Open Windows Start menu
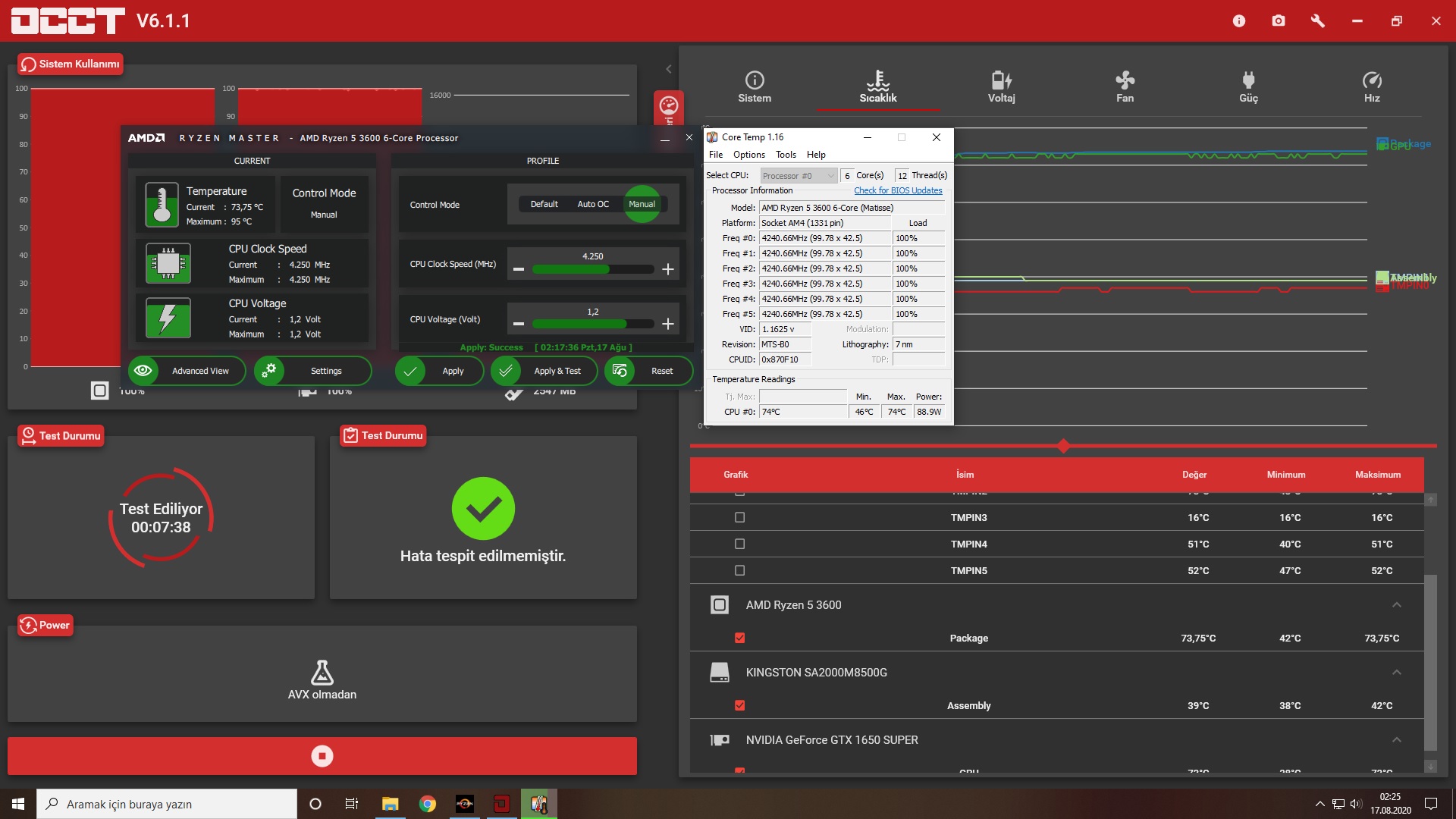 [18, 804]
